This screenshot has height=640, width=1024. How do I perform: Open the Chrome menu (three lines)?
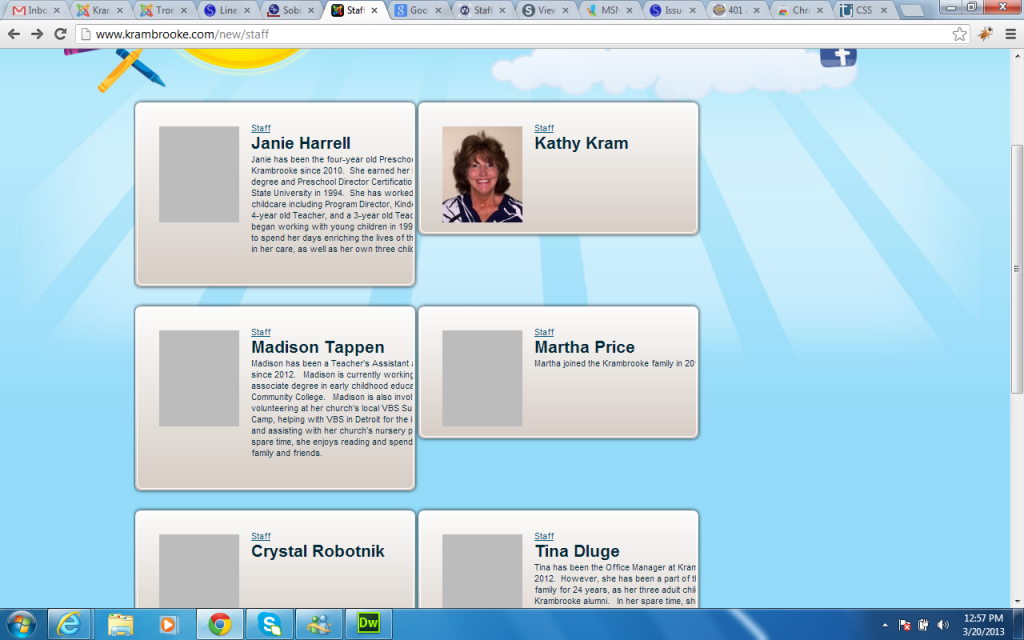click(x=1009, y=33)
